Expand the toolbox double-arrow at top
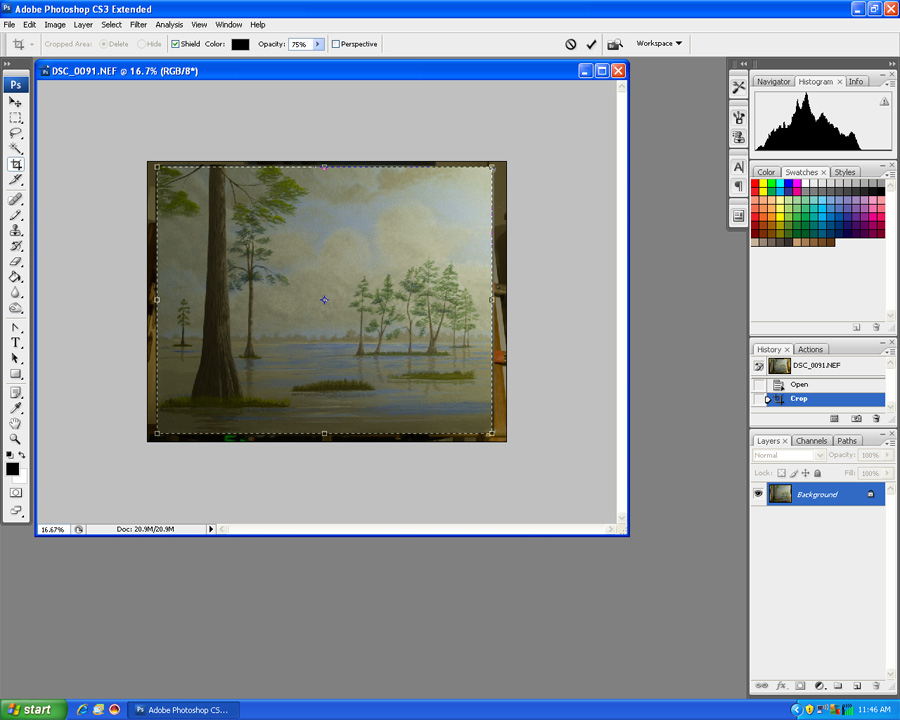Image resolution: width=900 pixels, height=720 pixels. click(7, 64)
